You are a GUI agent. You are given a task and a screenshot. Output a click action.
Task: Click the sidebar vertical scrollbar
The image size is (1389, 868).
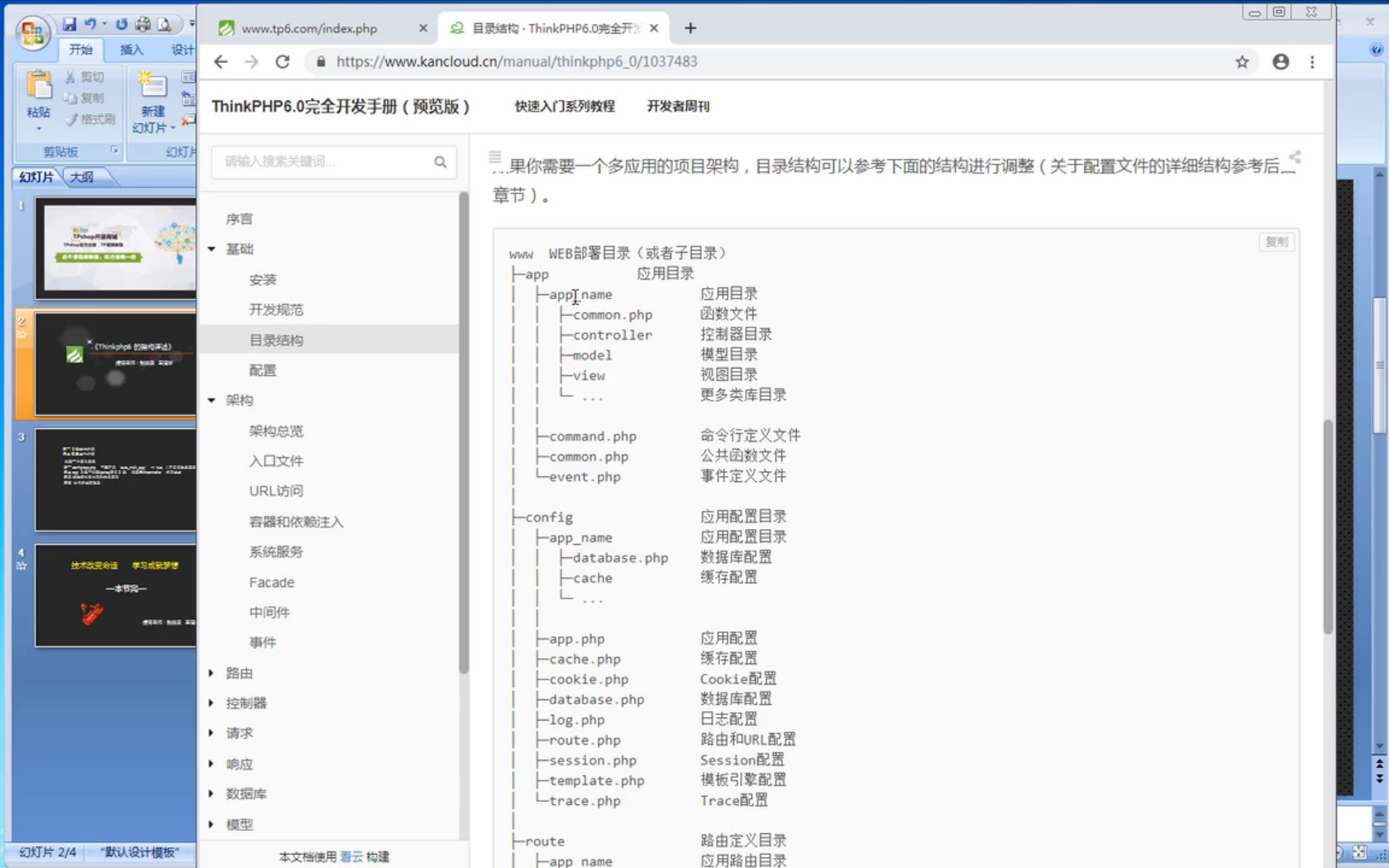[x=464, y=434]
